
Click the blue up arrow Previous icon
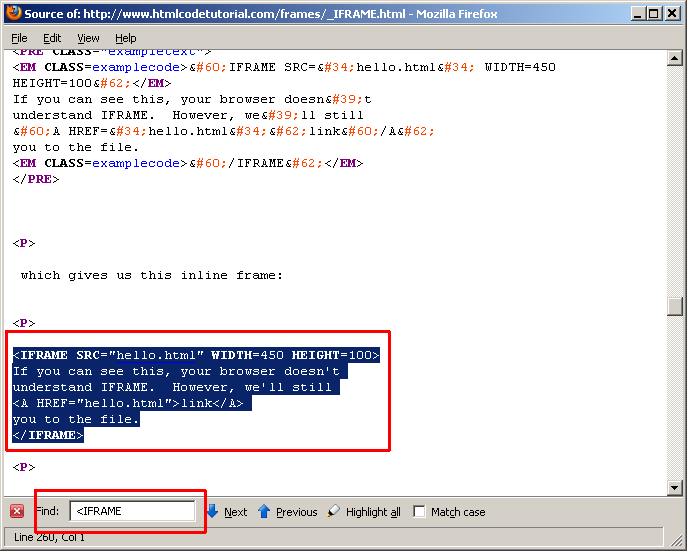point(264,511)
